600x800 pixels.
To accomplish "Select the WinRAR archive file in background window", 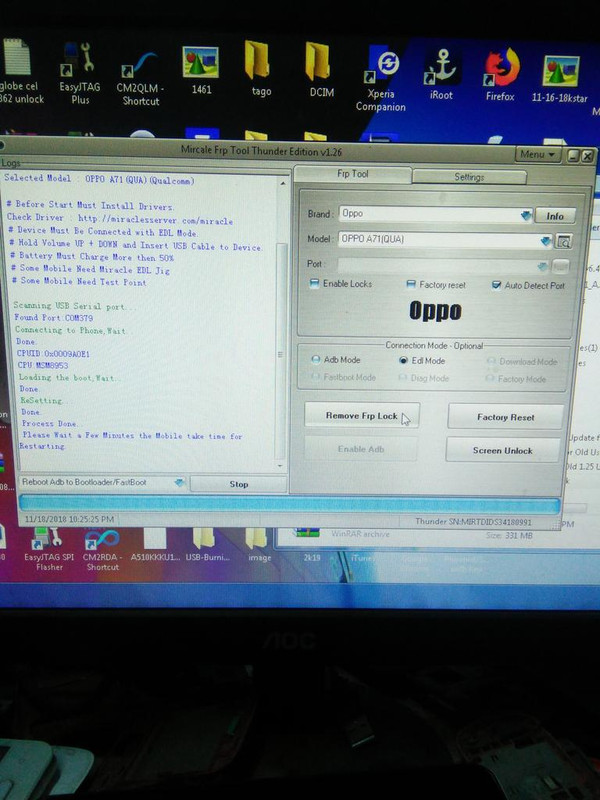I will pos(360,534).
